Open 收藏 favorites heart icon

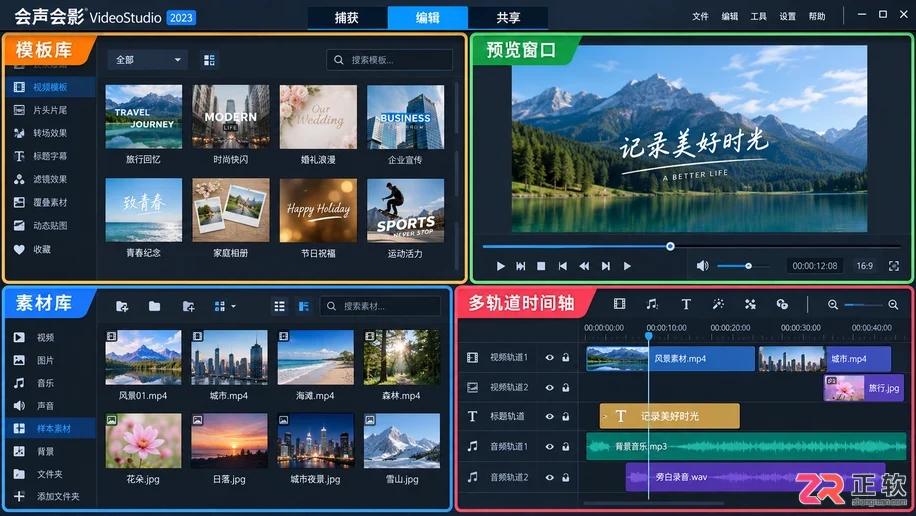(x=19, y=250)
